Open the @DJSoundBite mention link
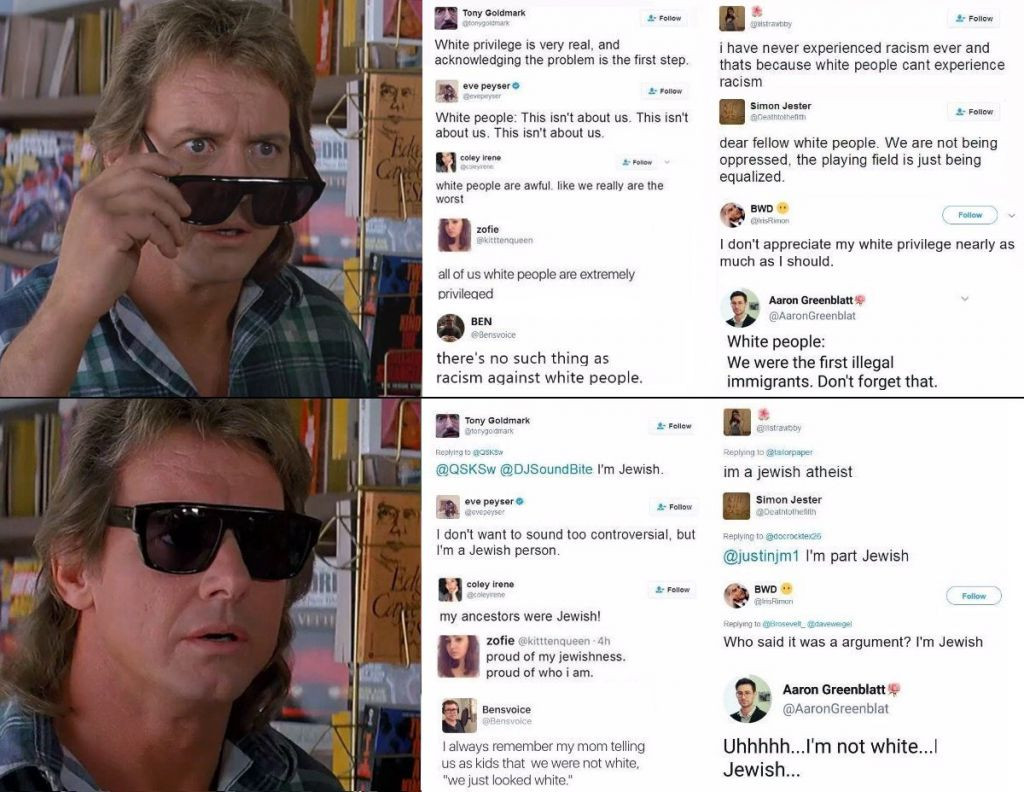Viewport: 1024px width, 792px height. pos(546,469)
